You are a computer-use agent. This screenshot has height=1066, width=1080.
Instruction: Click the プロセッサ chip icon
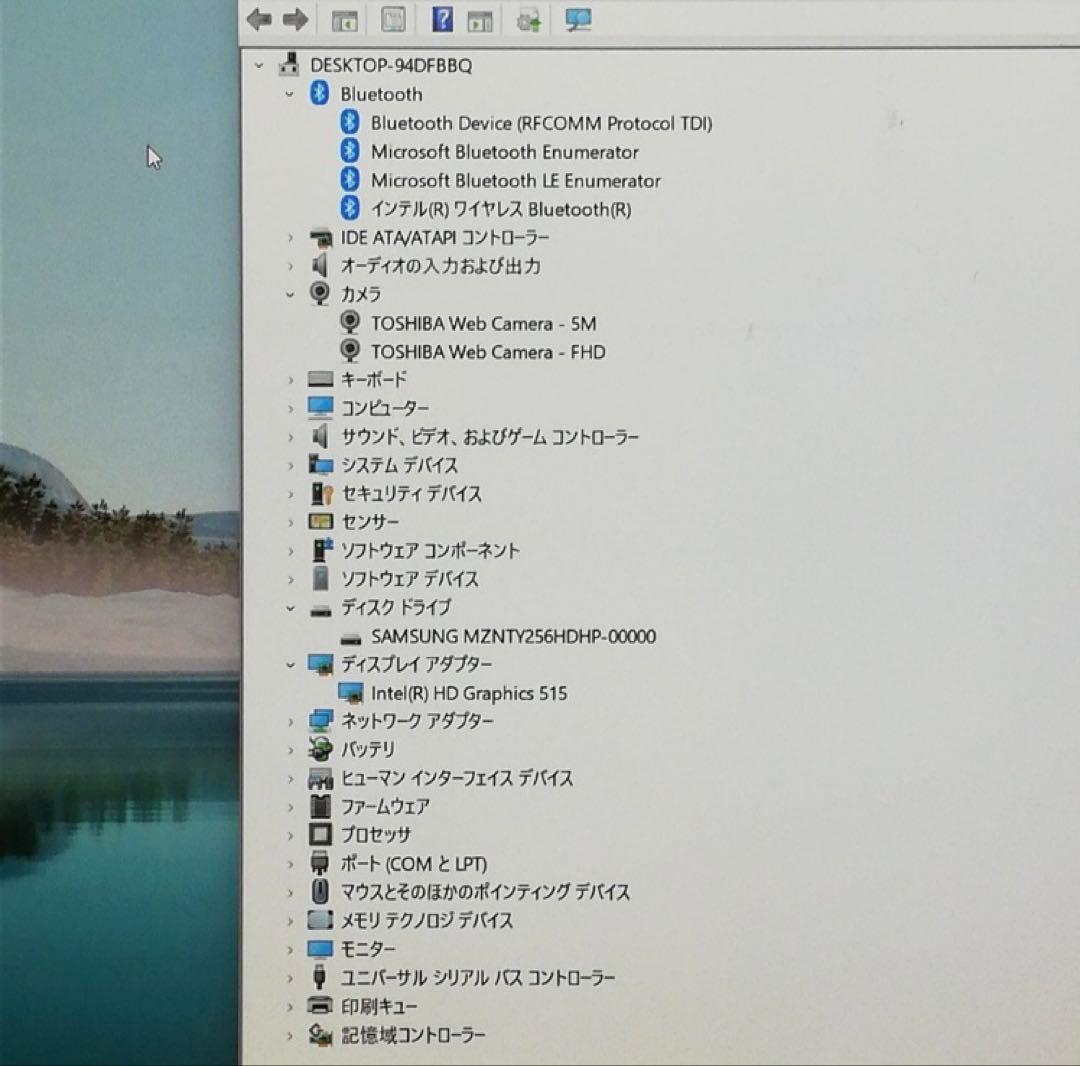pyautogui.click(x=320, y=835)
